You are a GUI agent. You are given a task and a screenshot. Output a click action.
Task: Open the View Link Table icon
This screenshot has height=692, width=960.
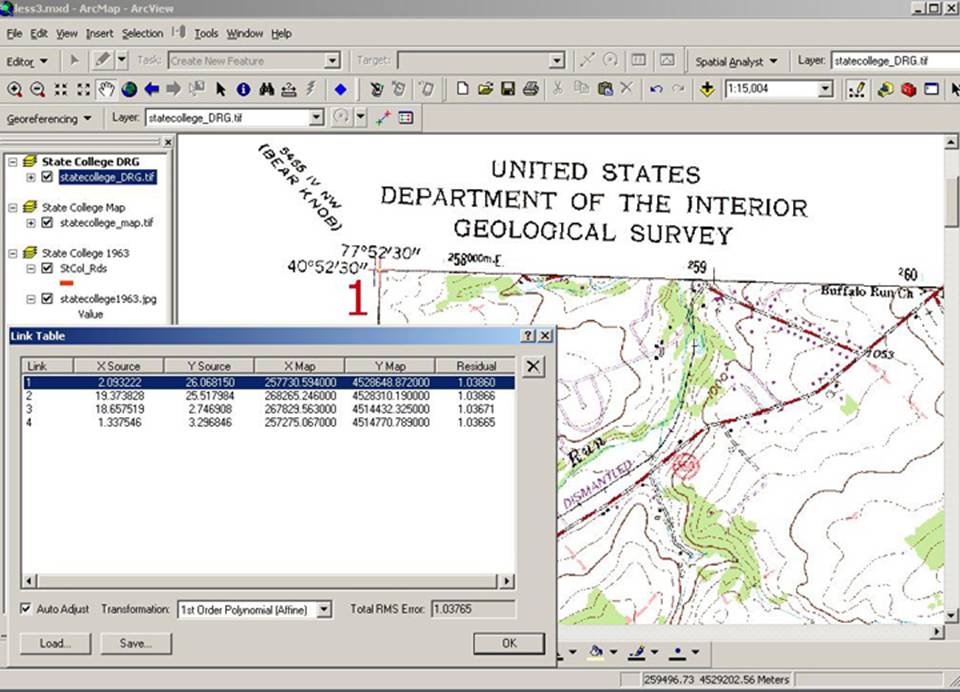[x=405, y=118]
